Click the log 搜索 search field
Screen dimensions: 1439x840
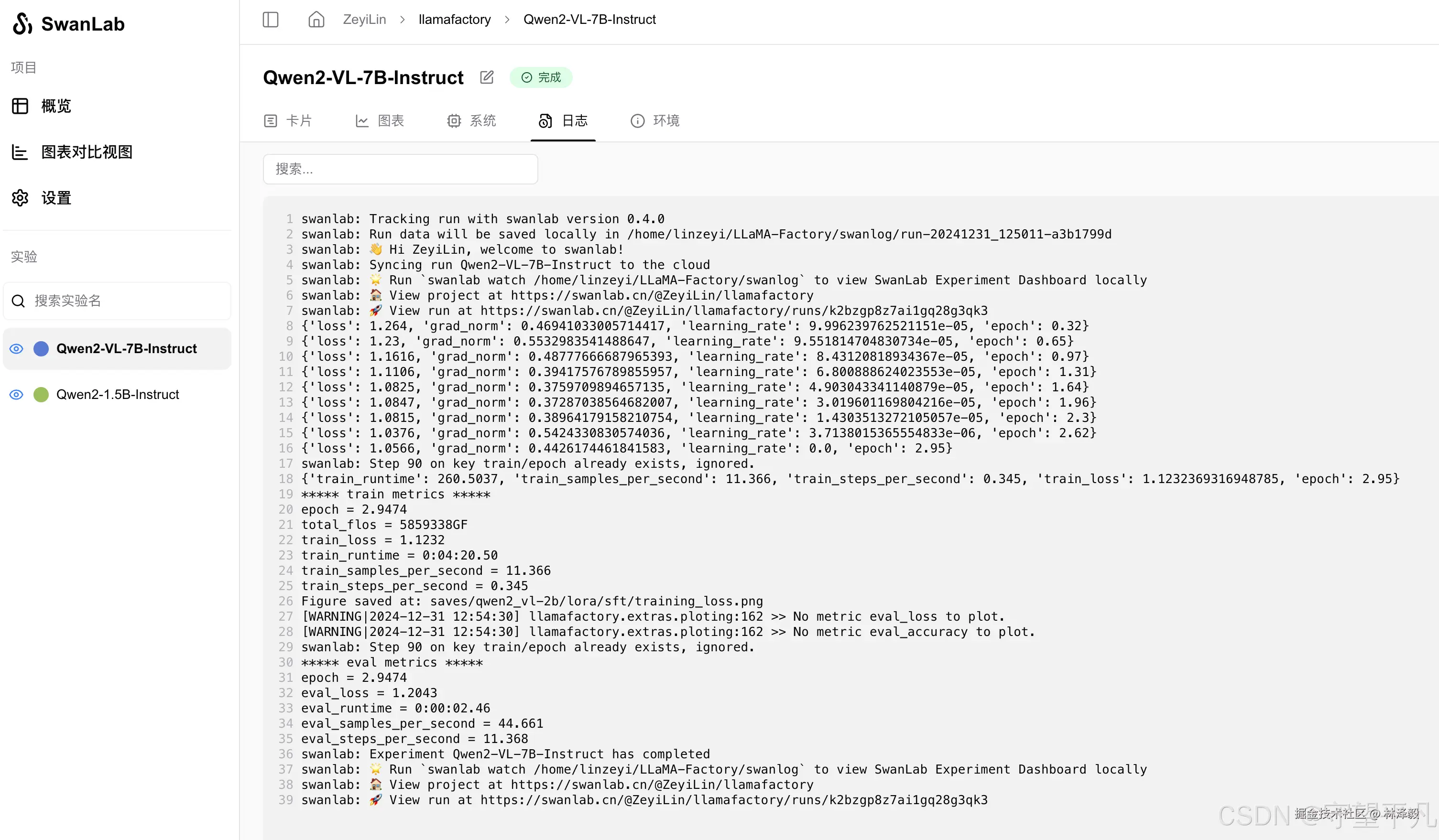tap(400, 169)
